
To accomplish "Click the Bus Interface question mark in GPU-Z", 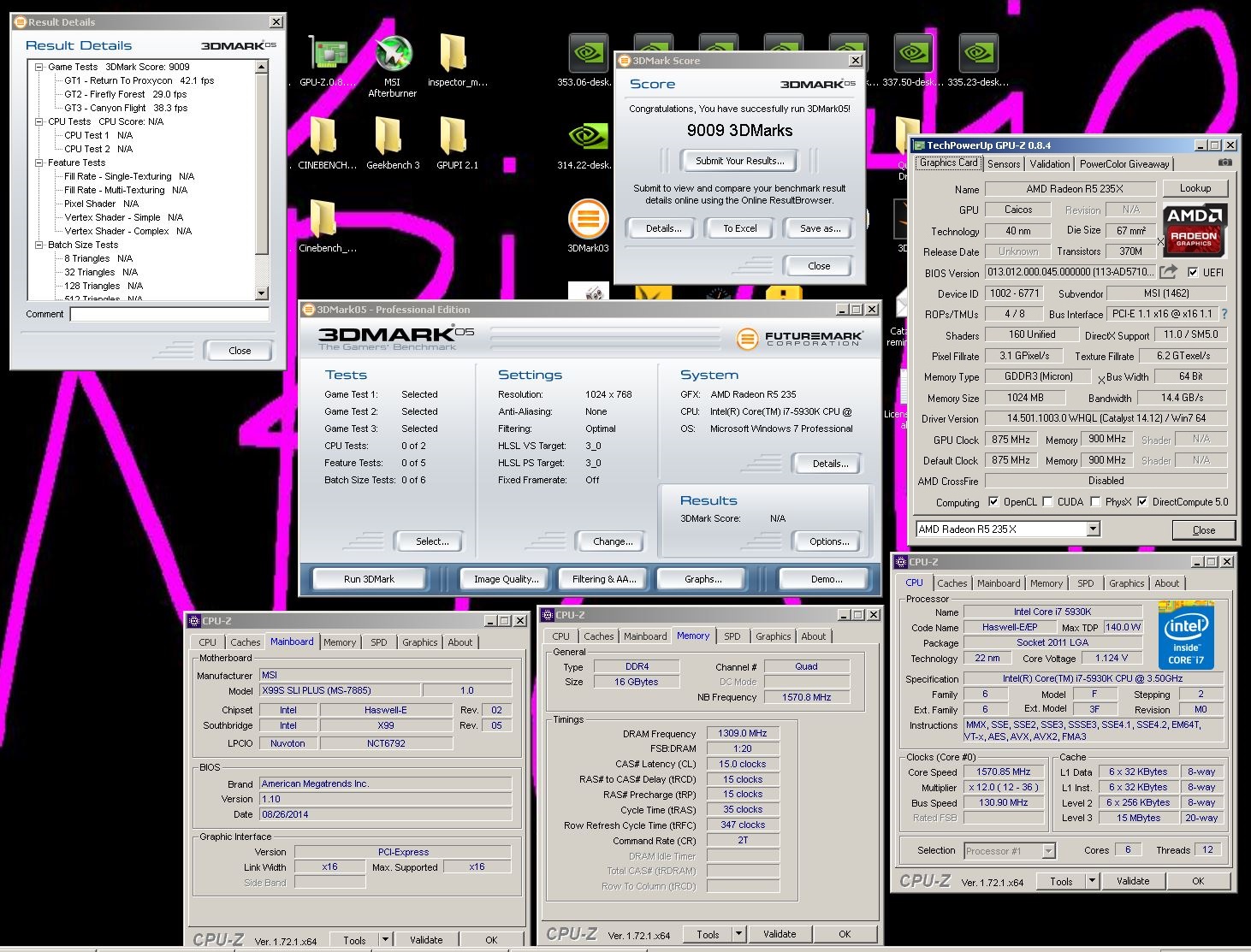I will point(1224,314).
